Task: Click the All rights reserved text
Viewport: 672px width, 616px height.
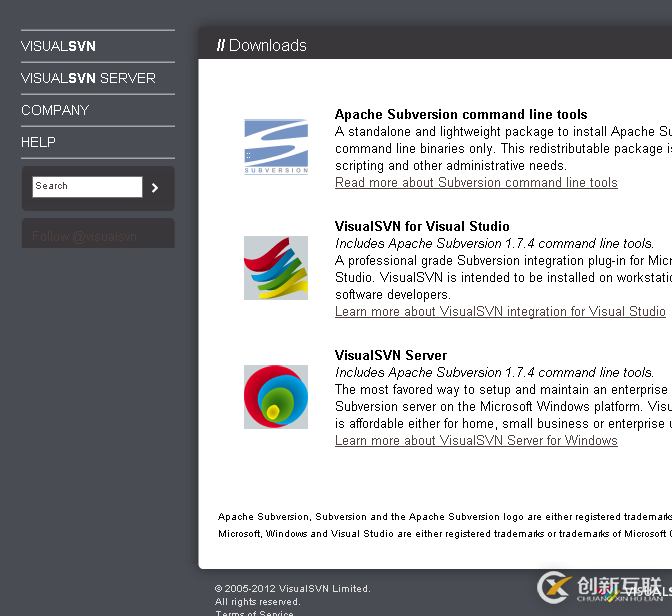Action: point(258,602)
